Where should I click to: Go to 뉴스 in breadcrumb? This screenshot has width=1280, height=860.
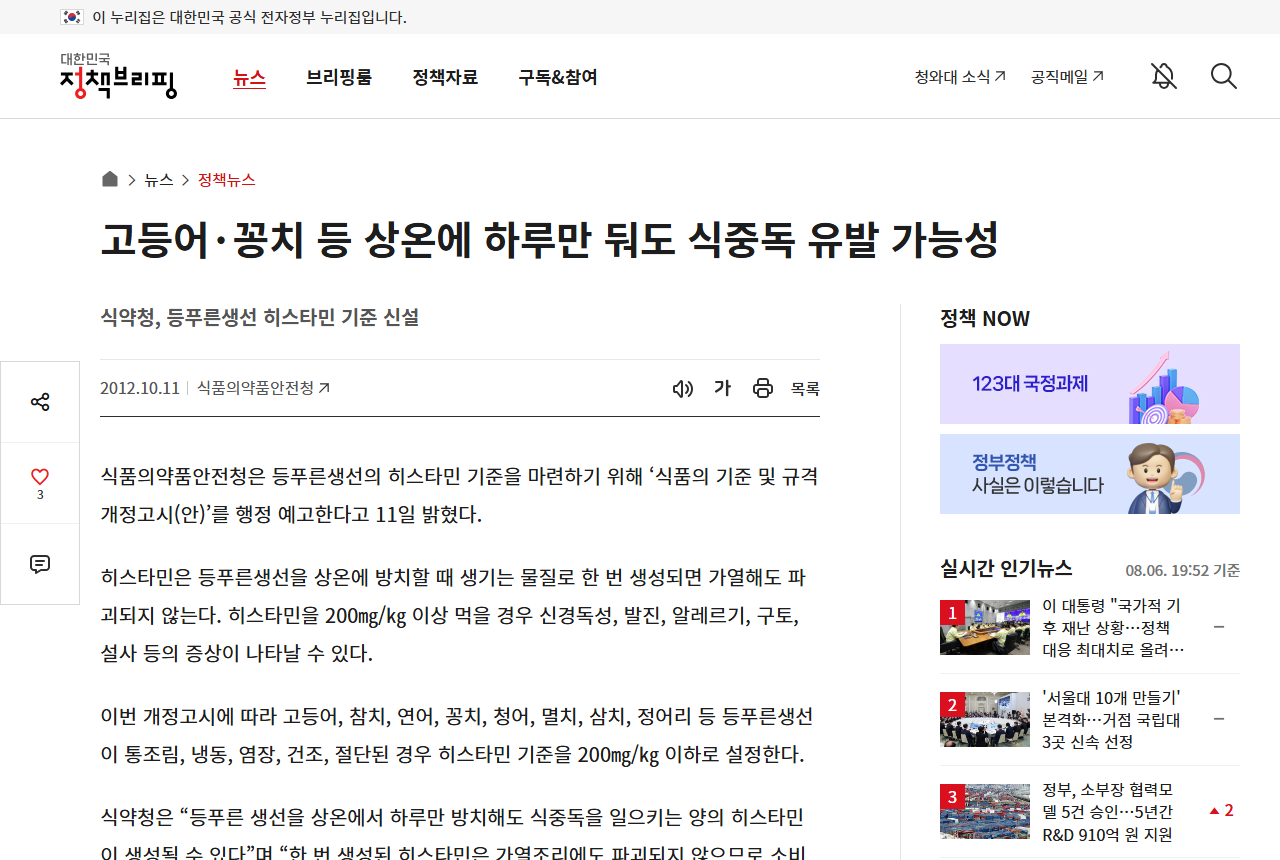(x=159, y=180)
